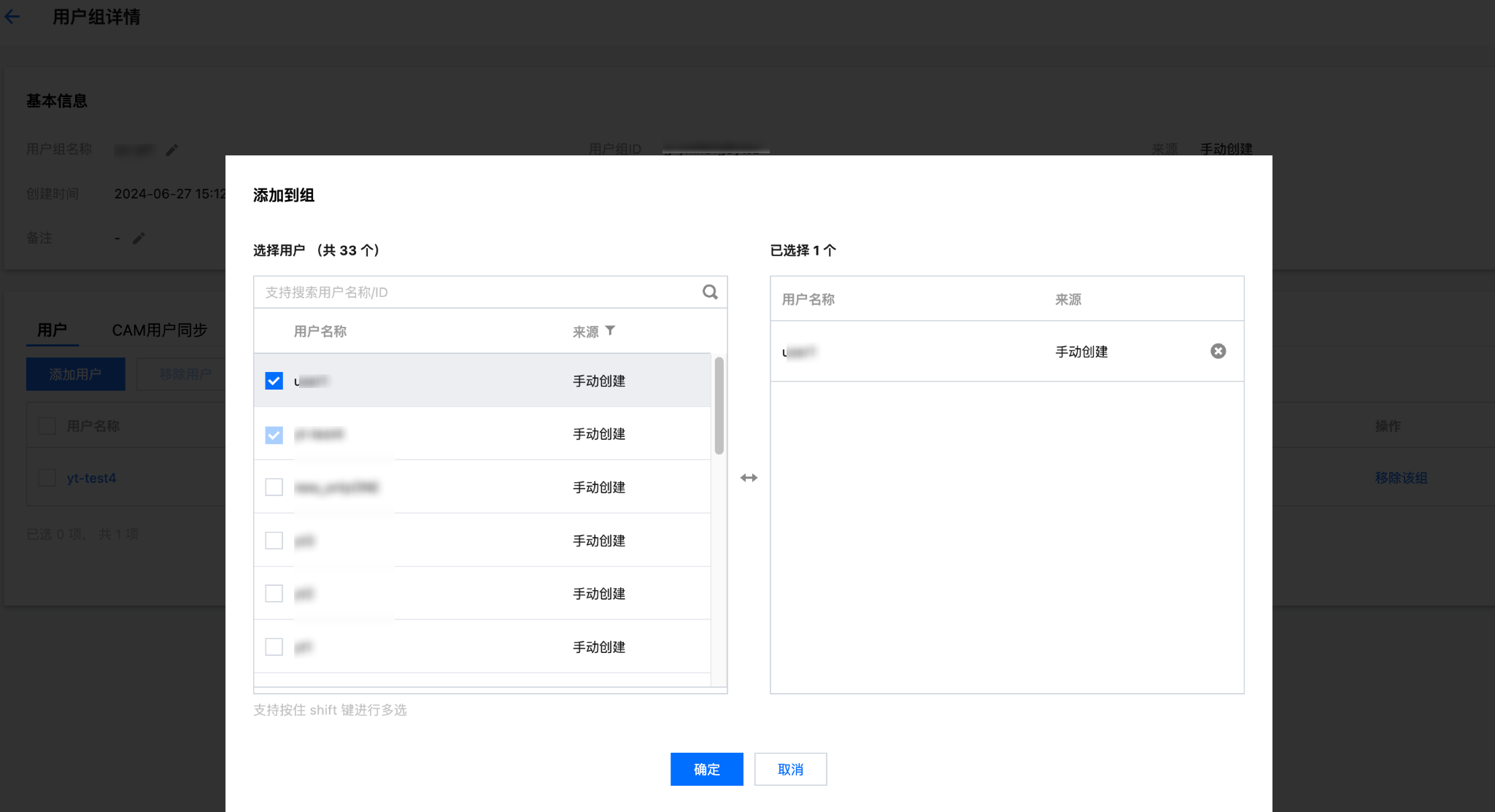Click the transfer arrows between lists

click(x=749, y=478)
